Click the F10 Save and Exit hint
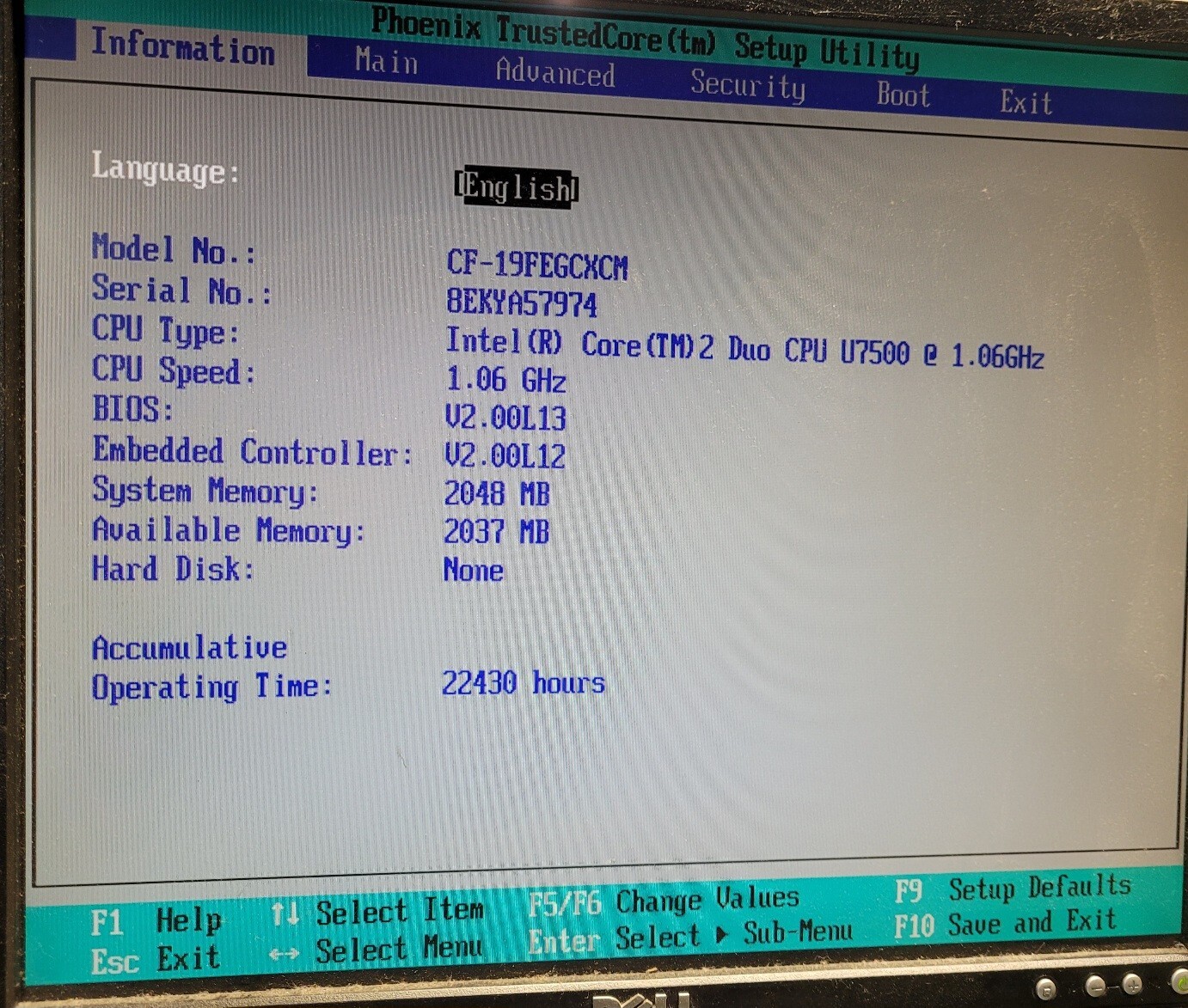This screenshot has height=1008, width=1188. 1005,925
